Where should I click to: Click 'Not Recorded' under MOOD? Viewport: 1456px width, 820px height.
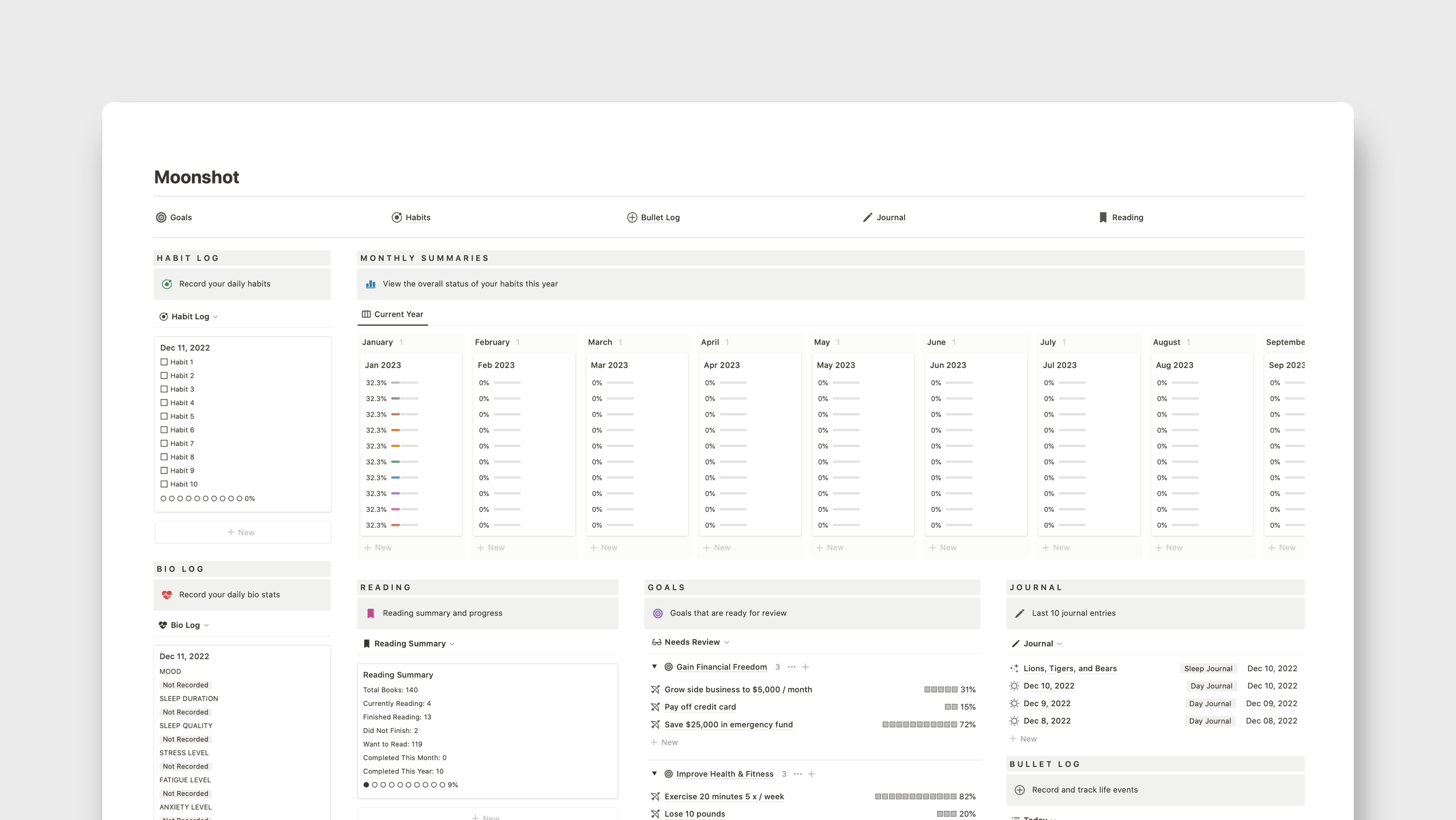click(186, 685)
